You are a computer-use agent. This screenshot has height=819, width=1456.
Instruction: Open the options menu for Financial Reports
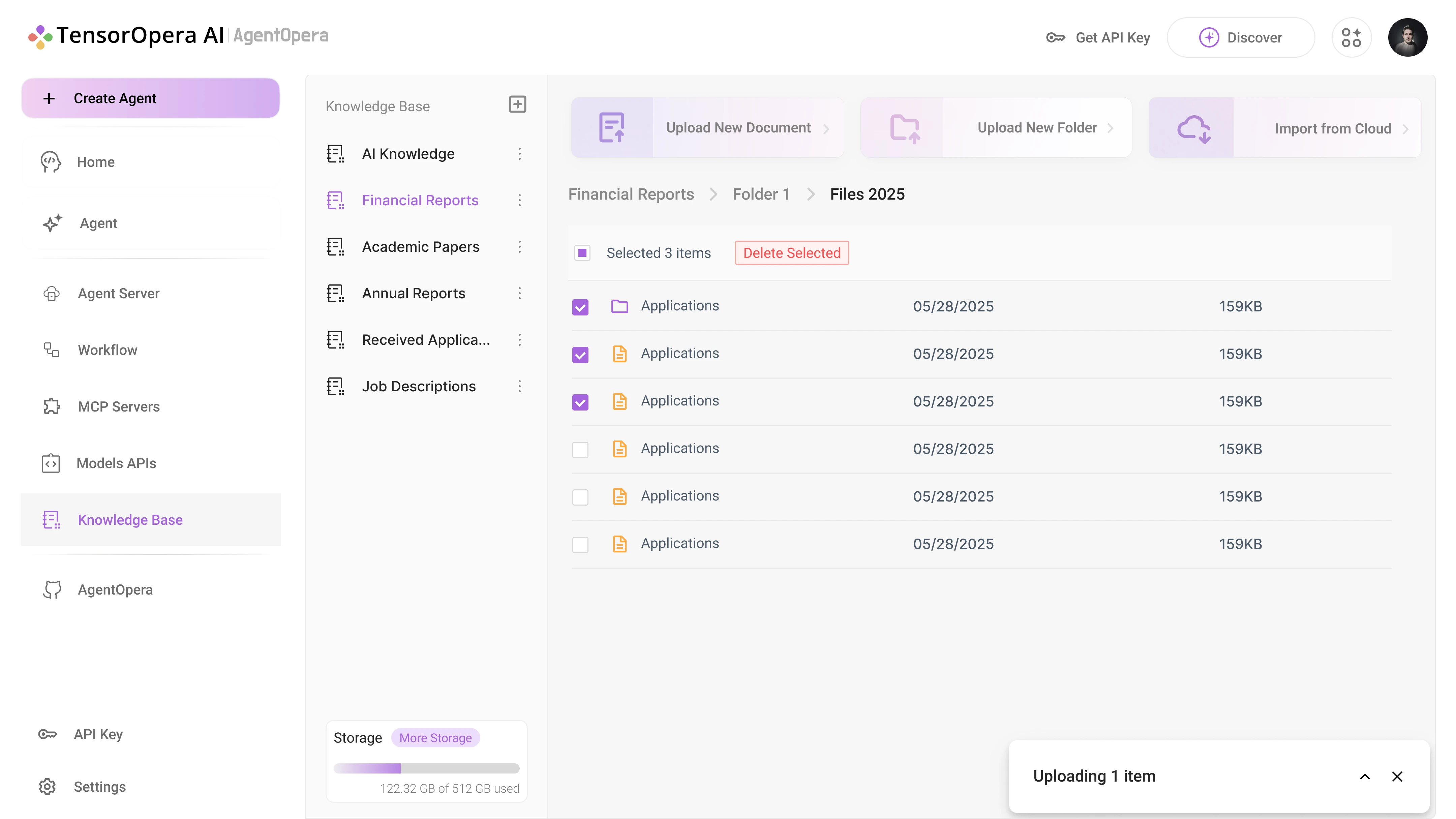pyautogui.click(x=519, y=200)
